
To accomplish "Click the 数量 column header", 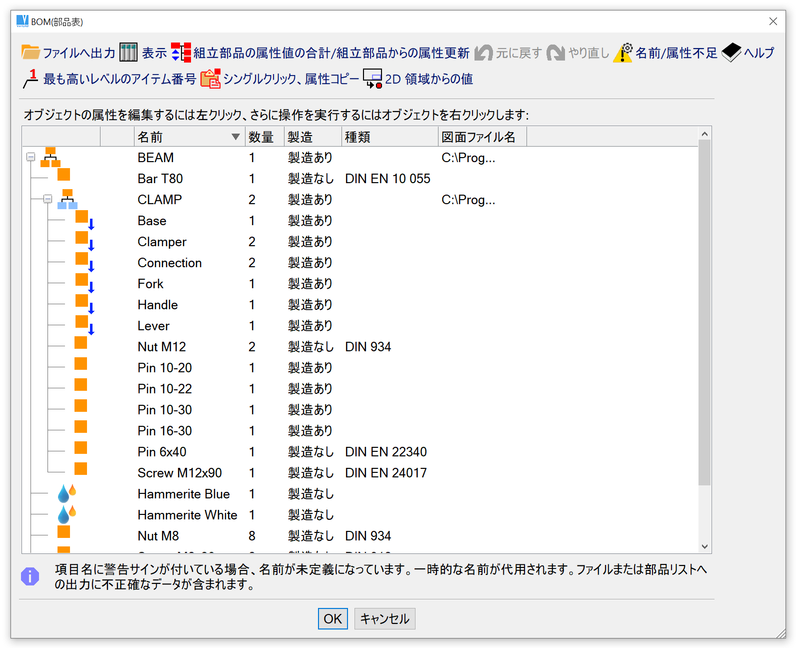I will (x=262, y=137).
